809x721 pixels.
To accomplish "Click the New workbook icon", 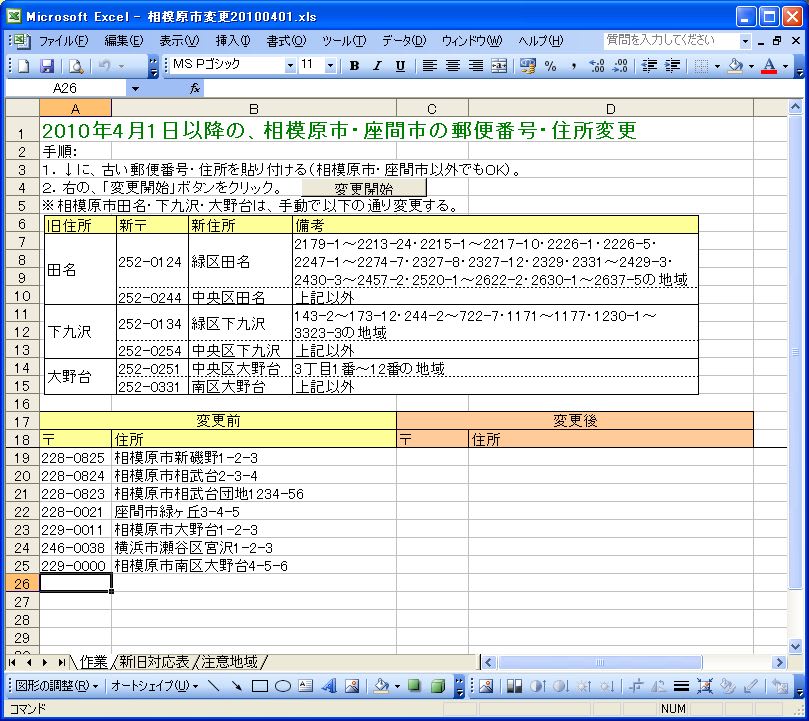I will click(22, 66).
